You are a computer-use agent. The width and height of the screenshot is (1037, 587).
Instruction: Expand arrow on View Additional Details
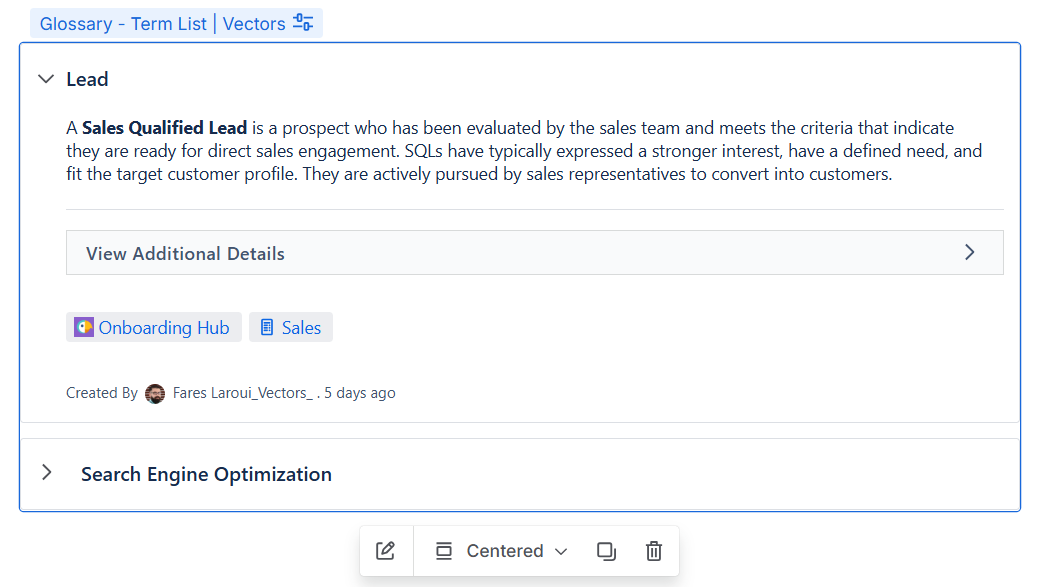click(970, 253)
